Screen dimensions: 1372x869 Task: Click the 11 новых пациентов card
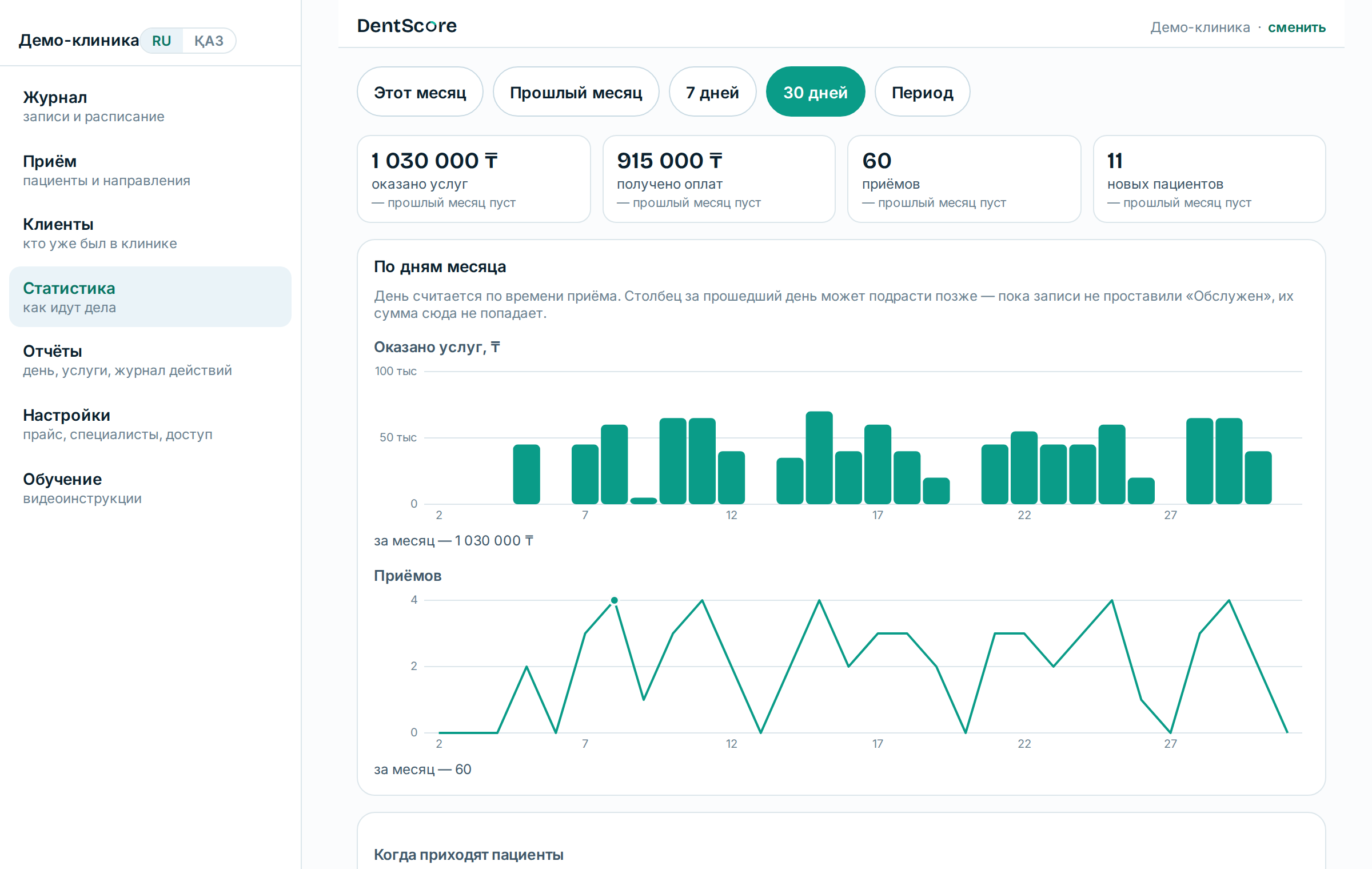1210,179
